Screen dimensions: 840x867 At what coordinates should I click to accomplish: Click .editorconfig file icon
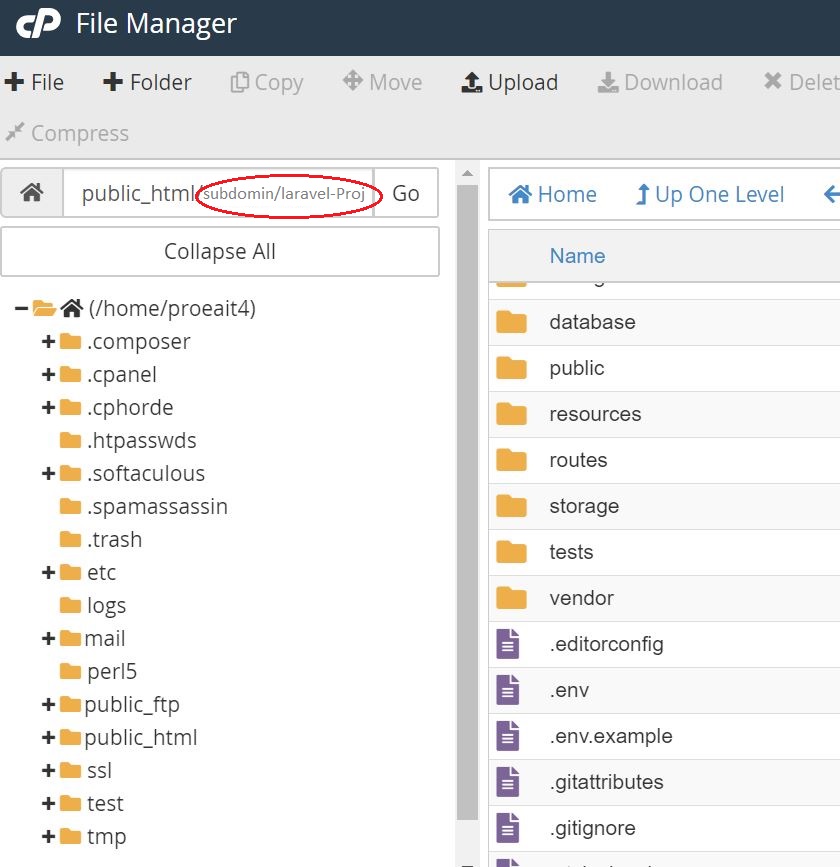coord(508,644)
